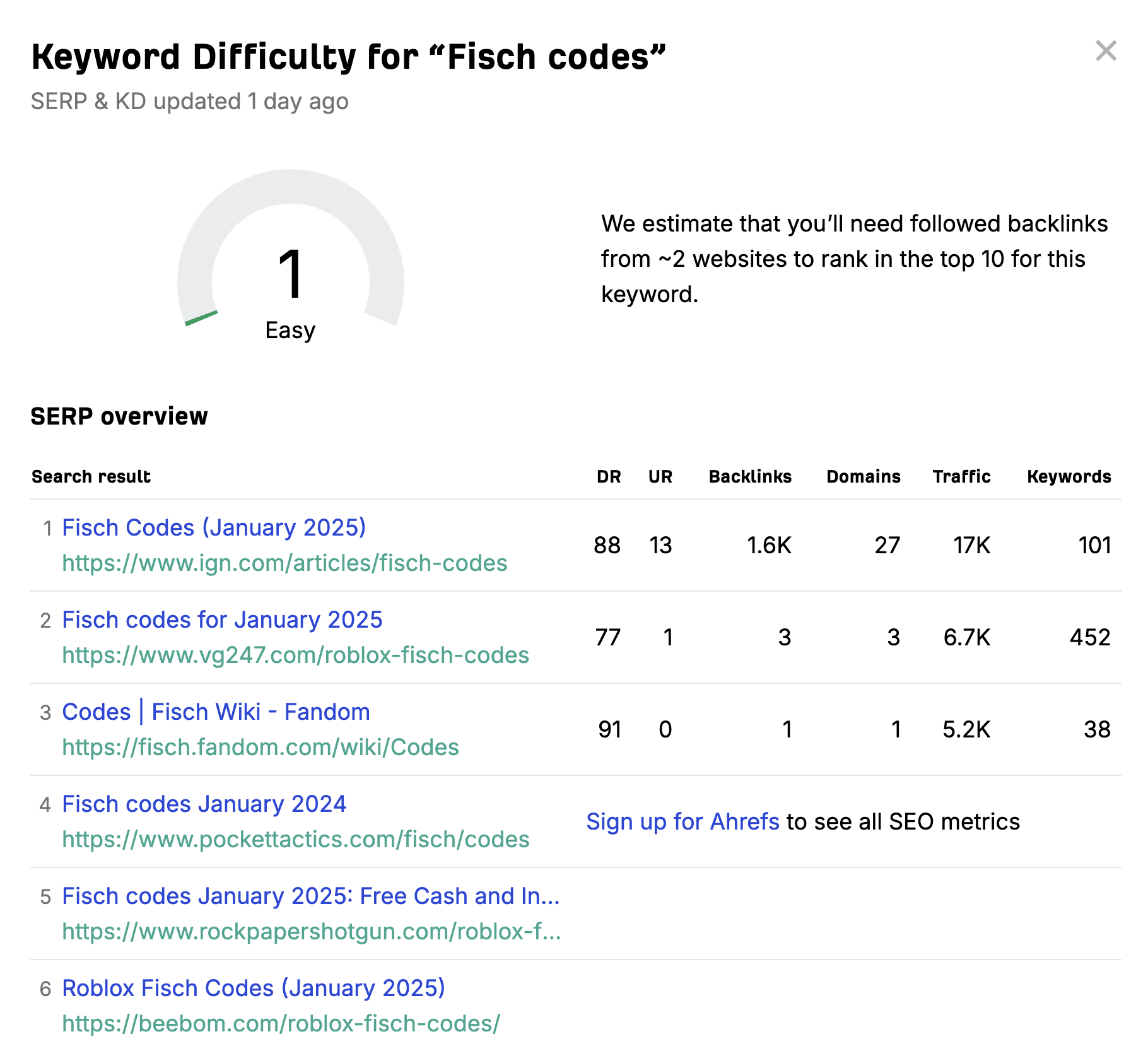Open the vg247.com roblox-fisch-codes URL
This screenshot has width=1148, height=1051.
click(x=295, y=655)
